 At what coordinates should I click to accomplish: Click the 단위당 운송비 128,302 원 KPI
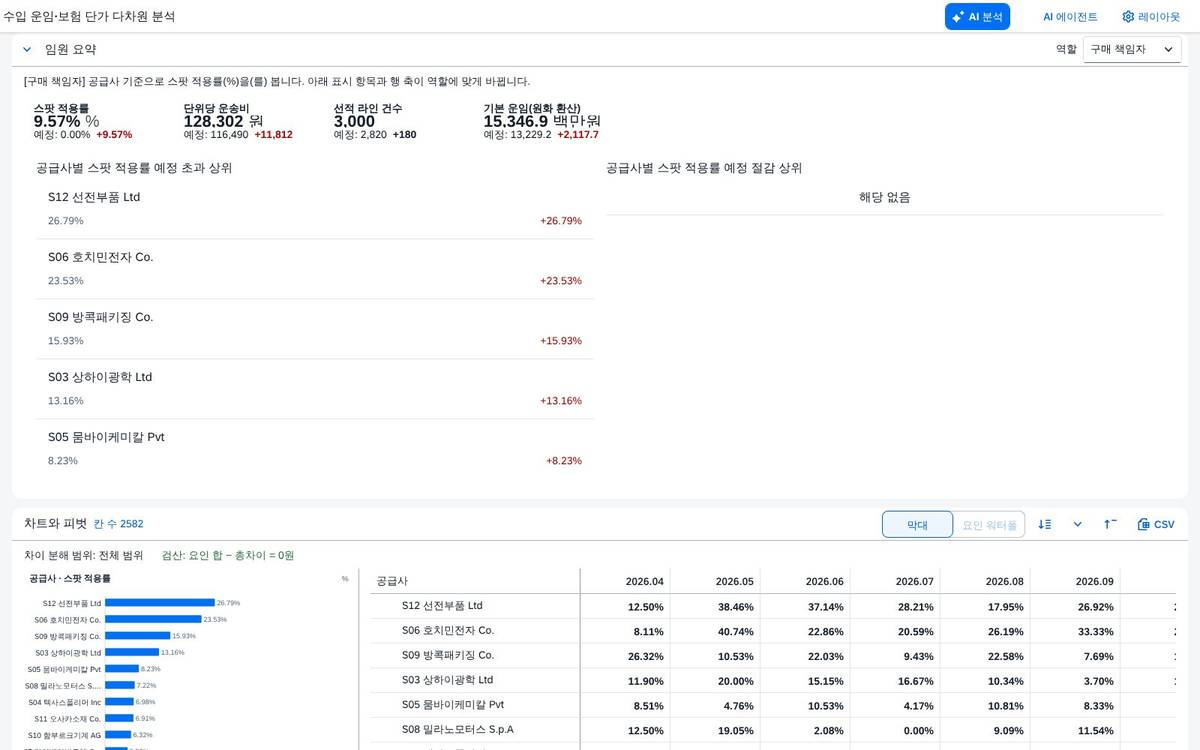238,121
